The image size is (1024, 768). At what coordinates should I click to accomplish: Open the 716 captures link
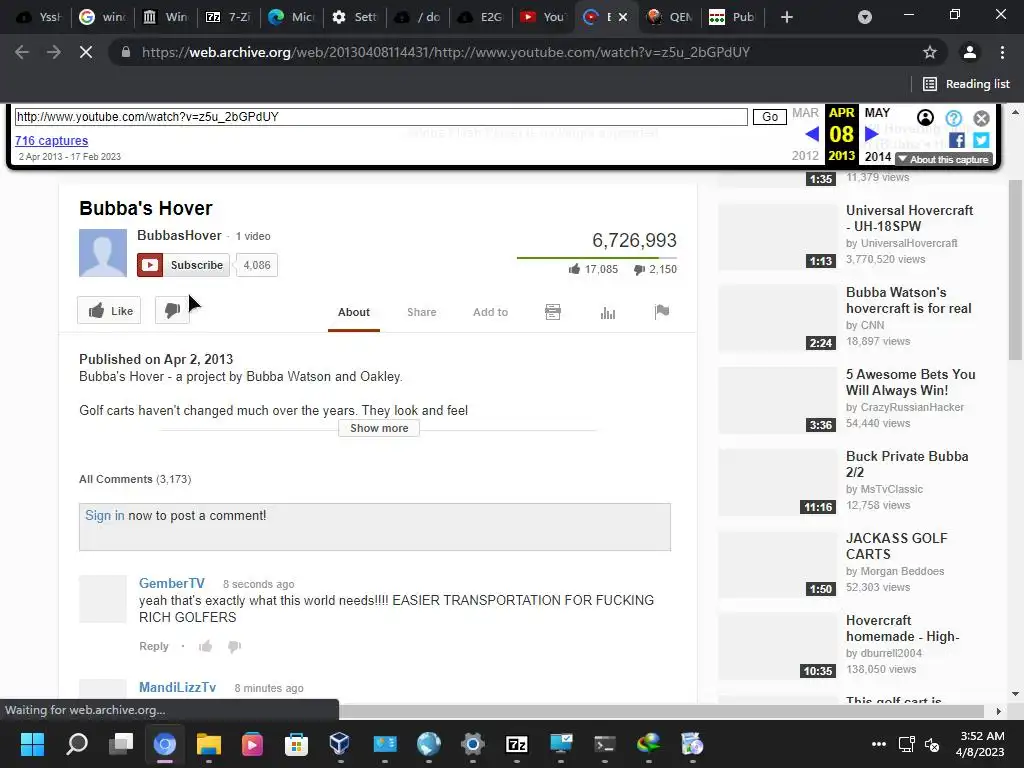[x=52, y=140]
